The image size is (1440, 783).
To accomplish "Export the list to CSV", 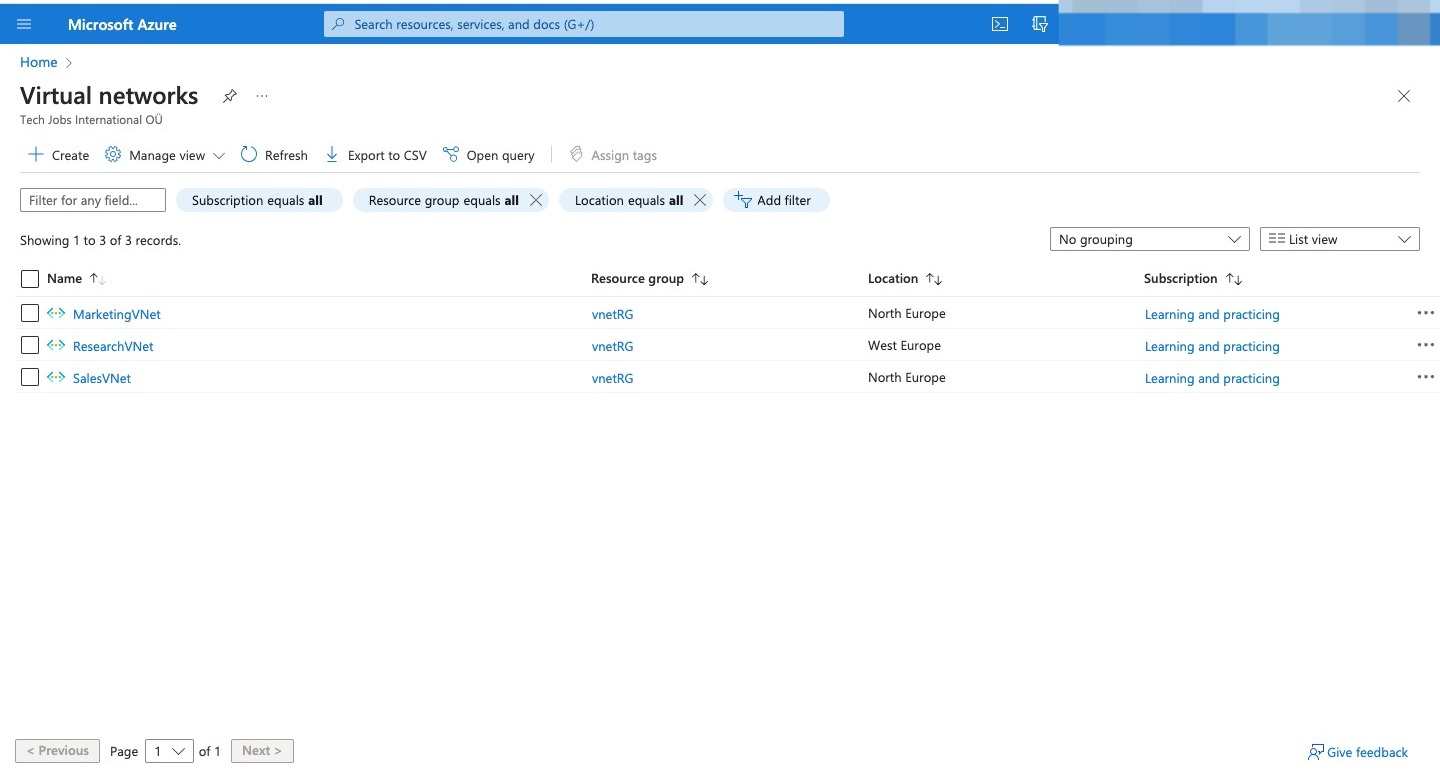I will (x=376, y=155).
